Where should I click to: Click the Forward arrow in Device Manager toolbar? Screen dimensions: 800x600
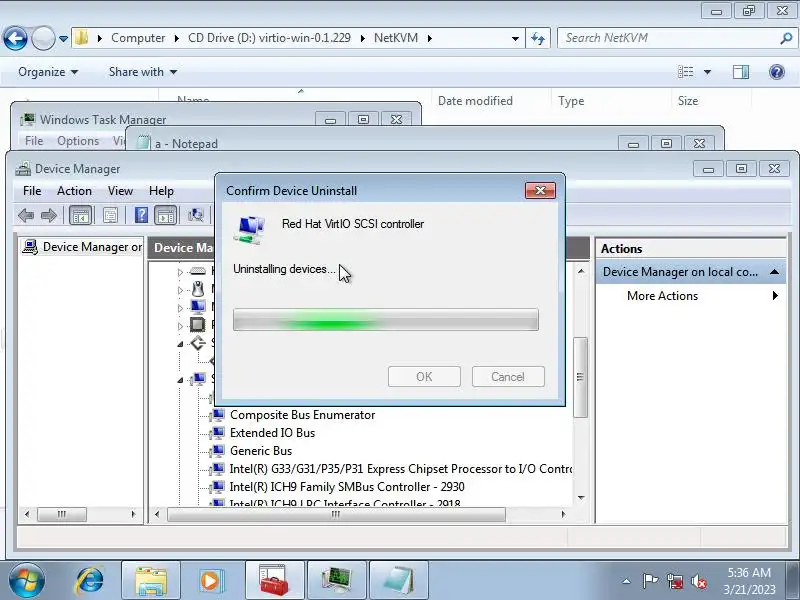pos(49,215)
